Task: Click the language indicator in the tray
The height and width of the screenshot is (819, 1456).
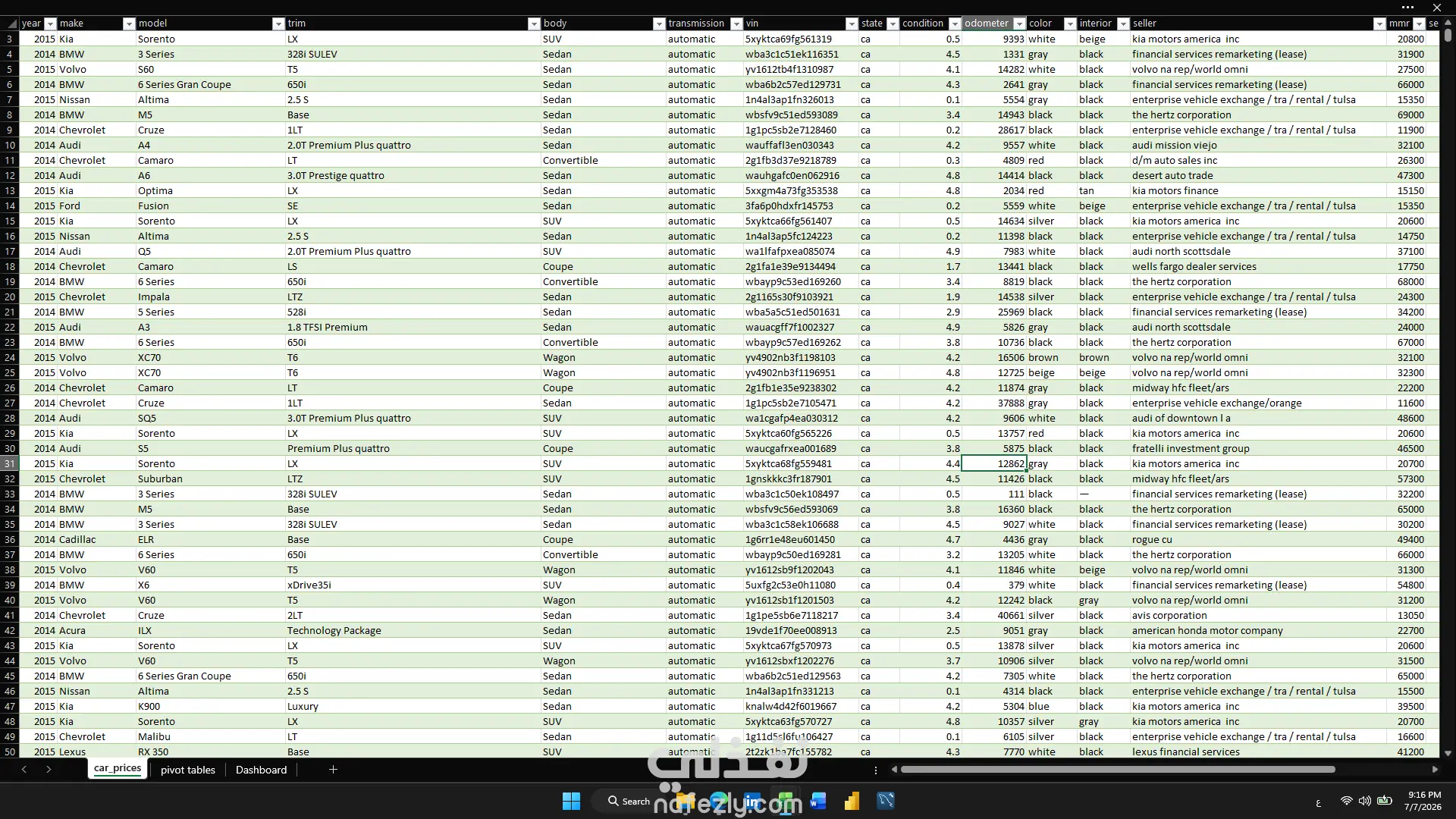Action: 1318,802
